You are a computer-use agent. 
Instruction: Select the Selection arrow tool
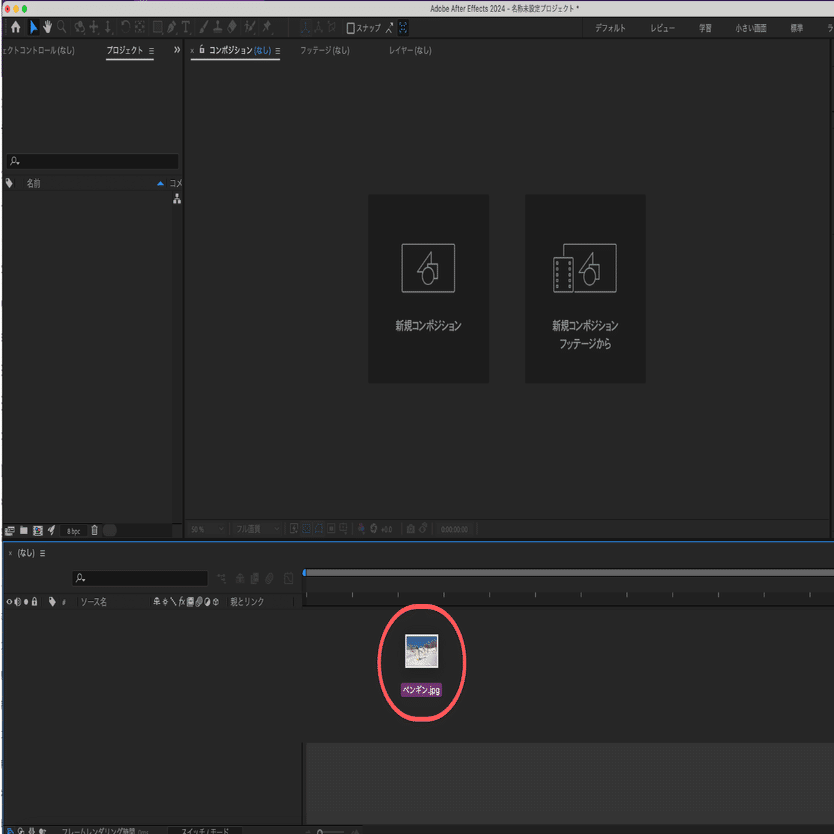click(34, 27)
